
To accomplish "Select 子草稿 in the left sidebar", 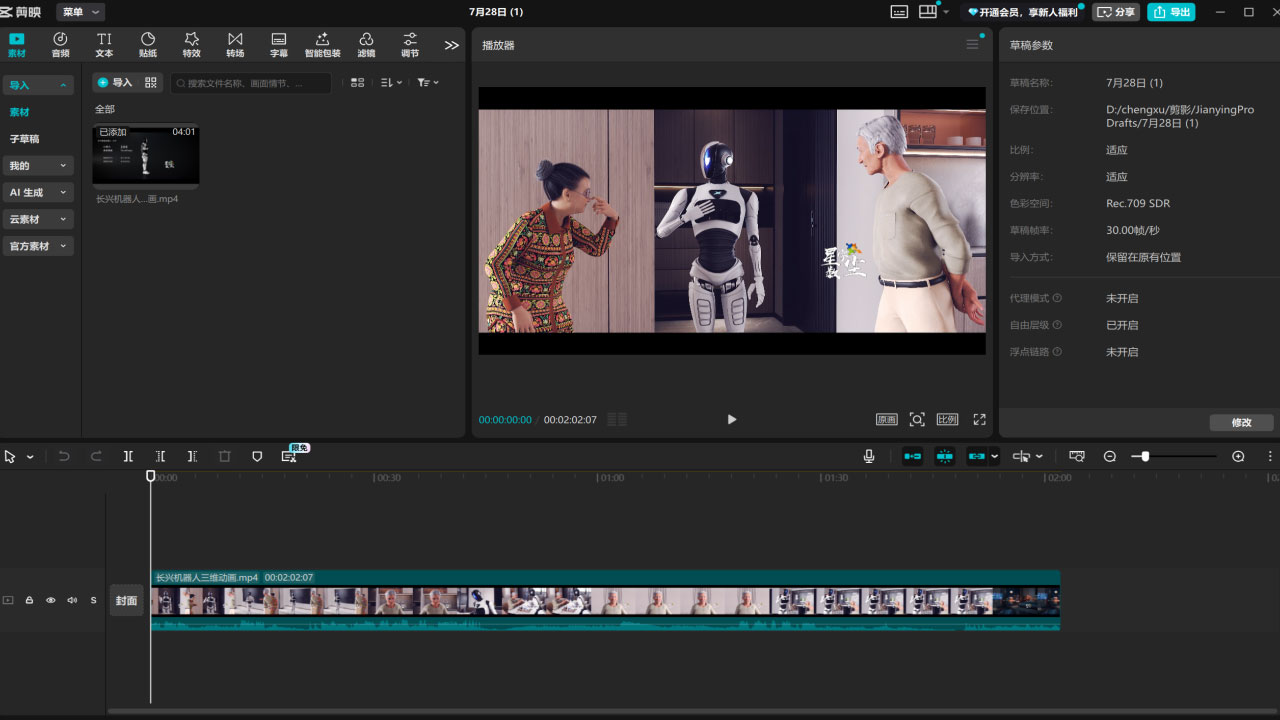I will pos(25,139).
